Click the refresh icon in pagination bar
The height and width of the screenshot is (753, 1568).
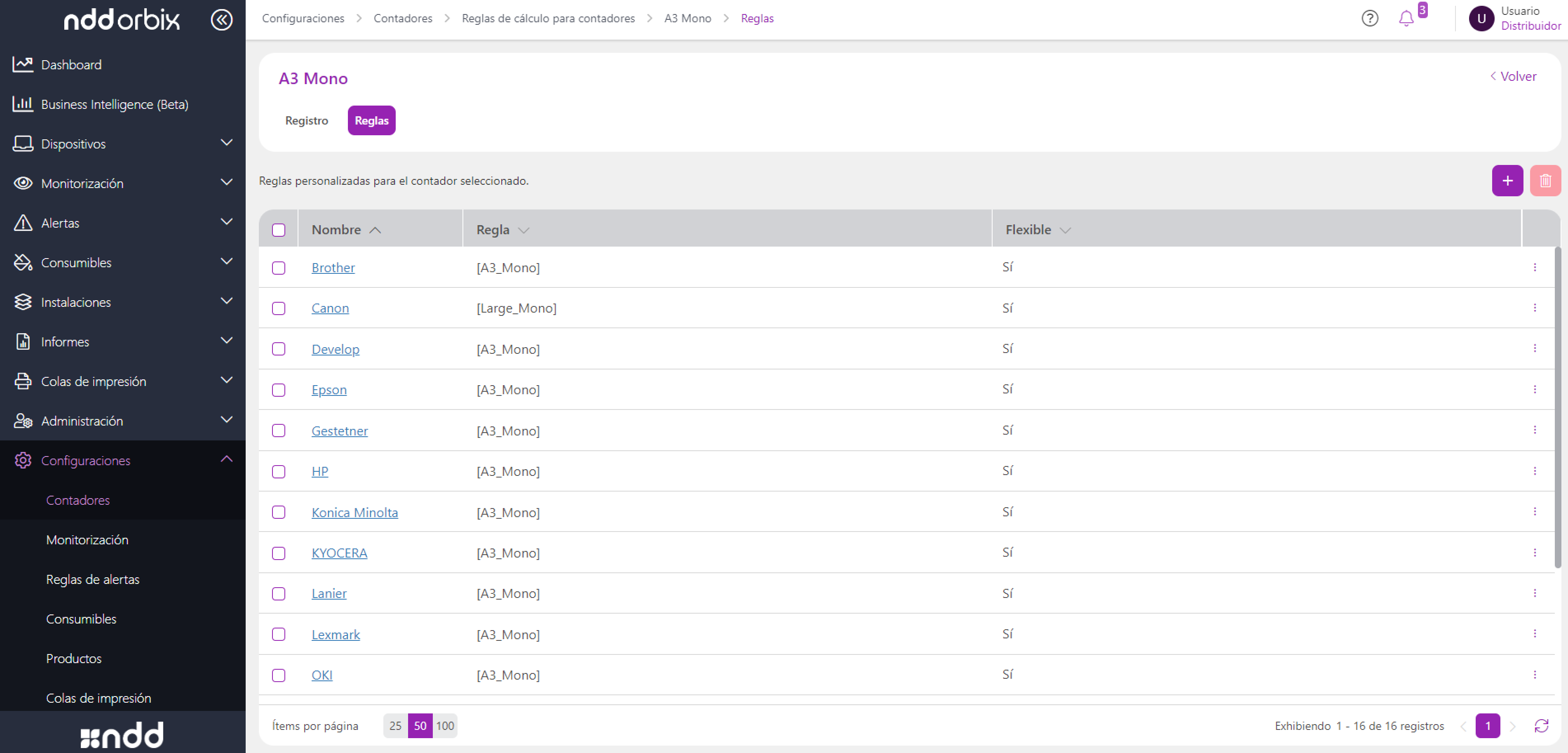click(1541, 726)
